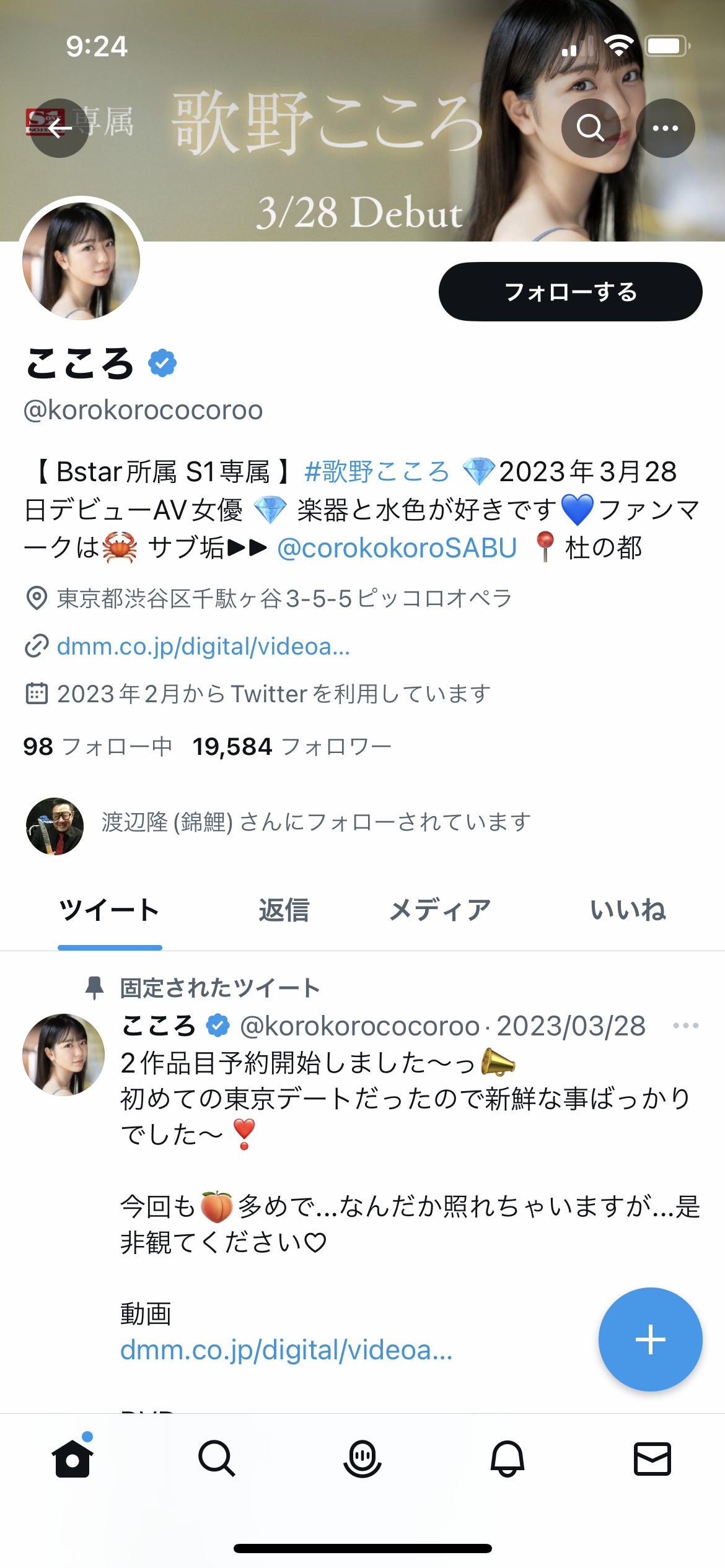This screenshot has width=725, height=1568.
Task: Go to Home tab icon
Action: (72, 1459)
